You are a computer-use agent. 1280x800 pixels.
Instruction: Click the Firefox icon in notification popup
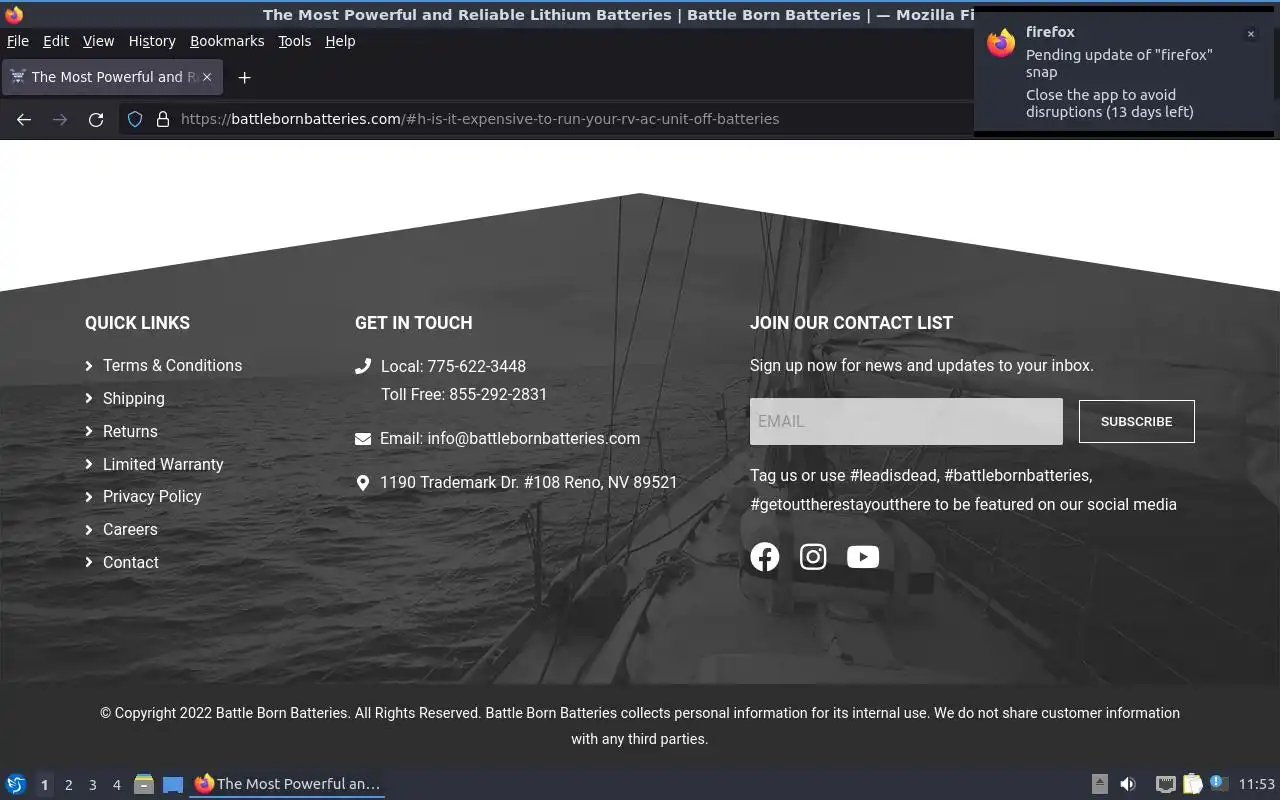coord(1001,43)
